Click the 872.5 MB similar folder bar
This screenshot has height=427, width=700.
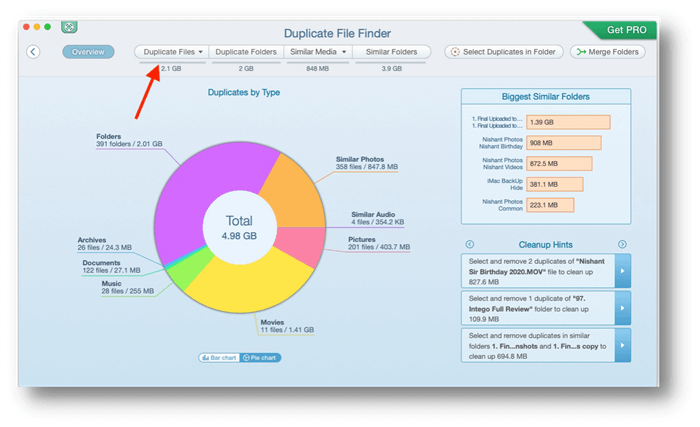[x=559, y=163]
